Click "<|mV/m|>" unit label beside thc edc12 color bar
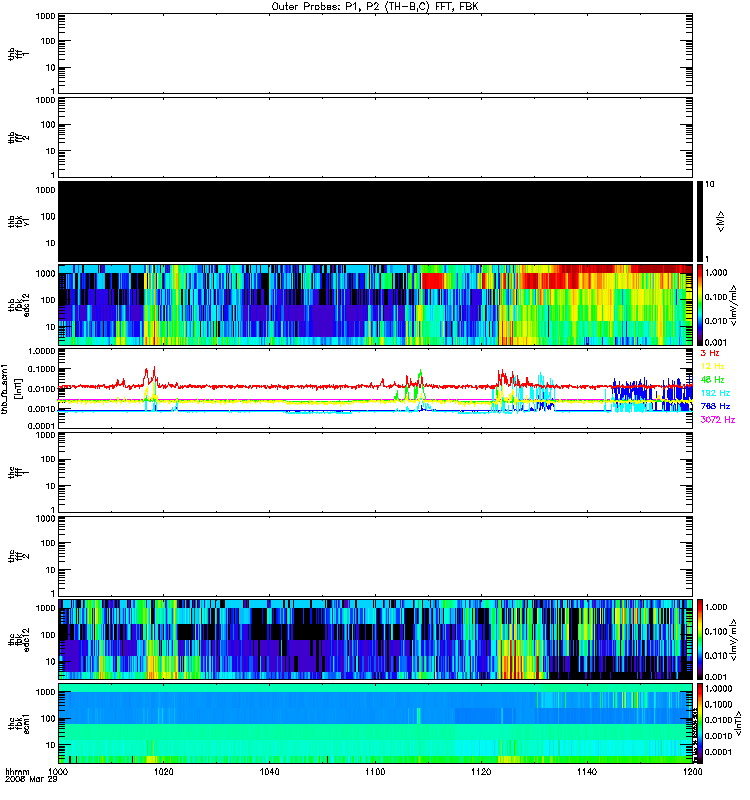This screenshot has width=750, height=800. pyautogui.click(x=733, y=640)
